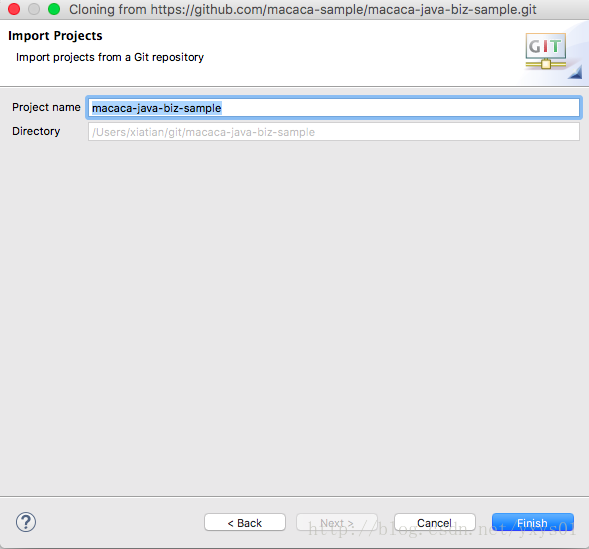Close the dialog with the red button
Image resolution: width=589 pixels, height=549 pixels.
click(x=14, y=9)
